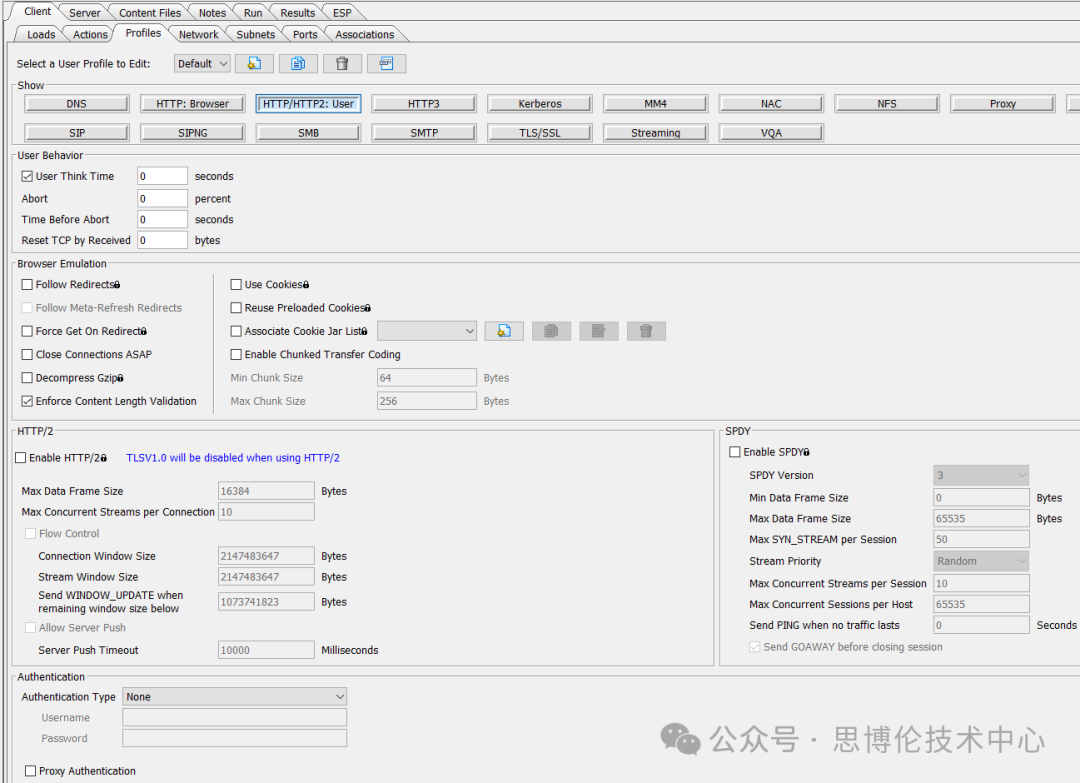Click the copy cookie jar list icon
Viewport: 1080px width, 783px height.
(x=551, y=331)
